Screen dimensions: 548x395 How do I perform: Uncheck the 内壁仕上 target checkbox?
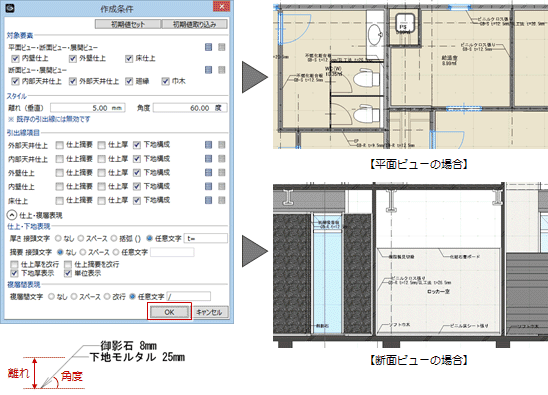pyautogui.click(x=15, y=58)
